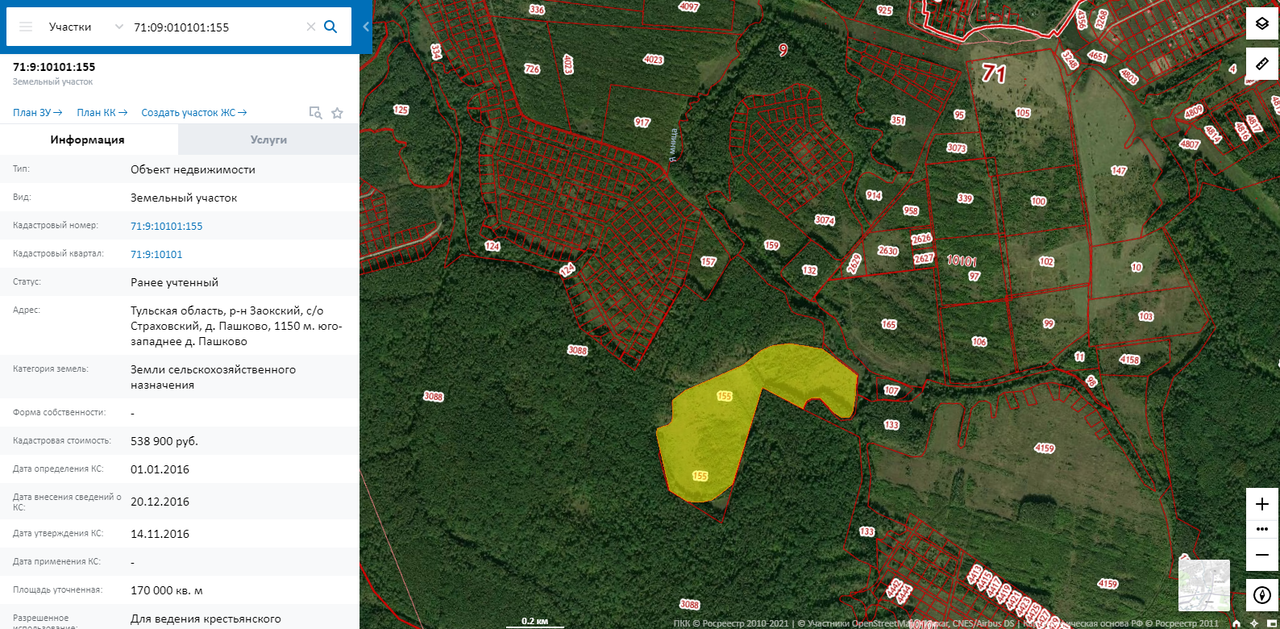The image size is (1280, 629).
Task: Click the date value 14.11.2016
Action: coord(159,534)
